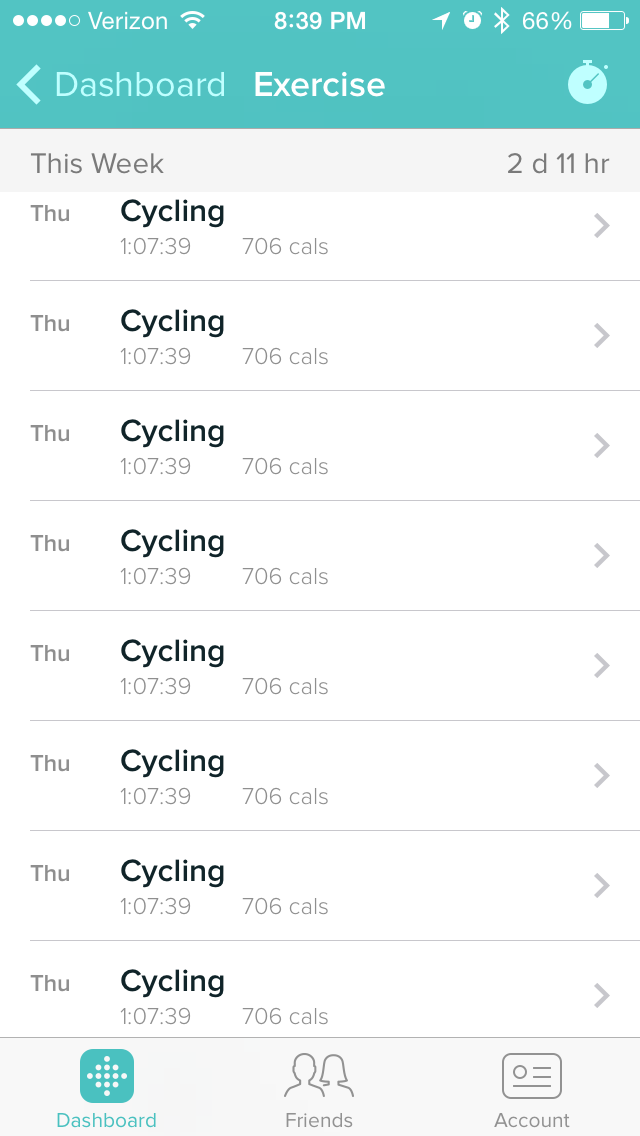Tap the back arrow chevron in the header
This screenshot has height=1136, width=640.
(30, 85)
